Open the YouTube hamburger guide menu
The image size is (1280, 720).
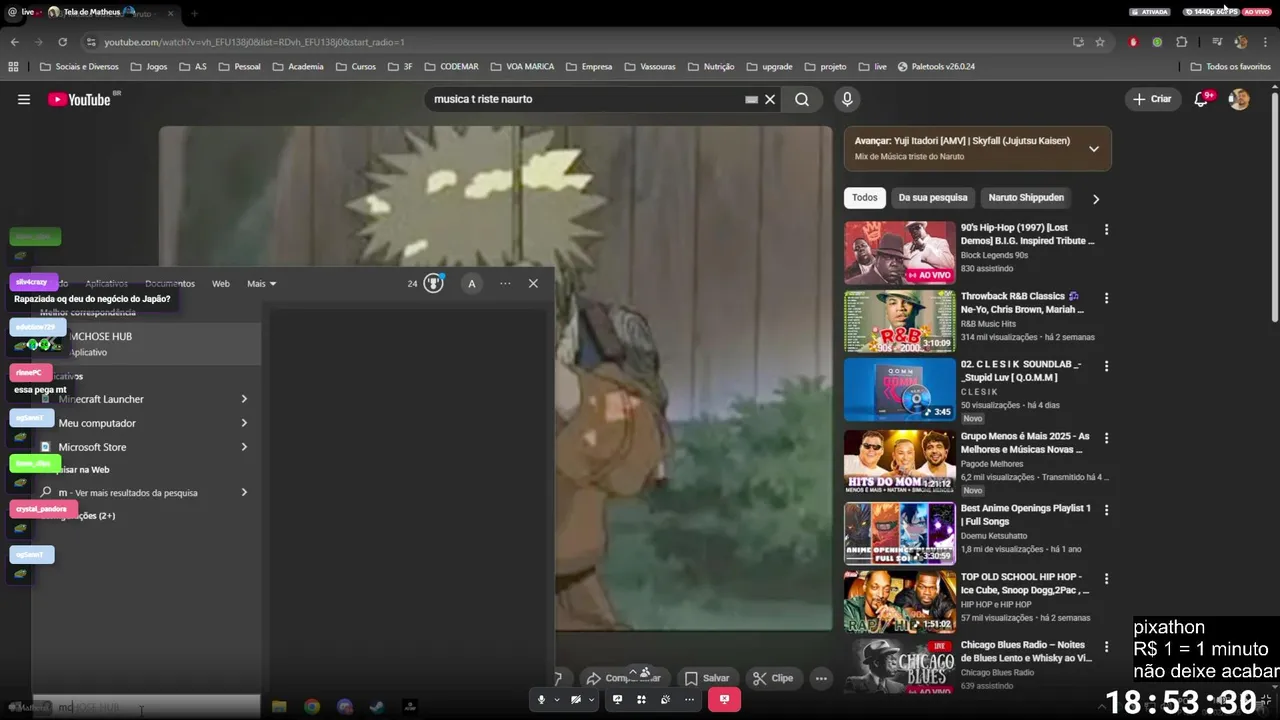click(x=24, y=99)
